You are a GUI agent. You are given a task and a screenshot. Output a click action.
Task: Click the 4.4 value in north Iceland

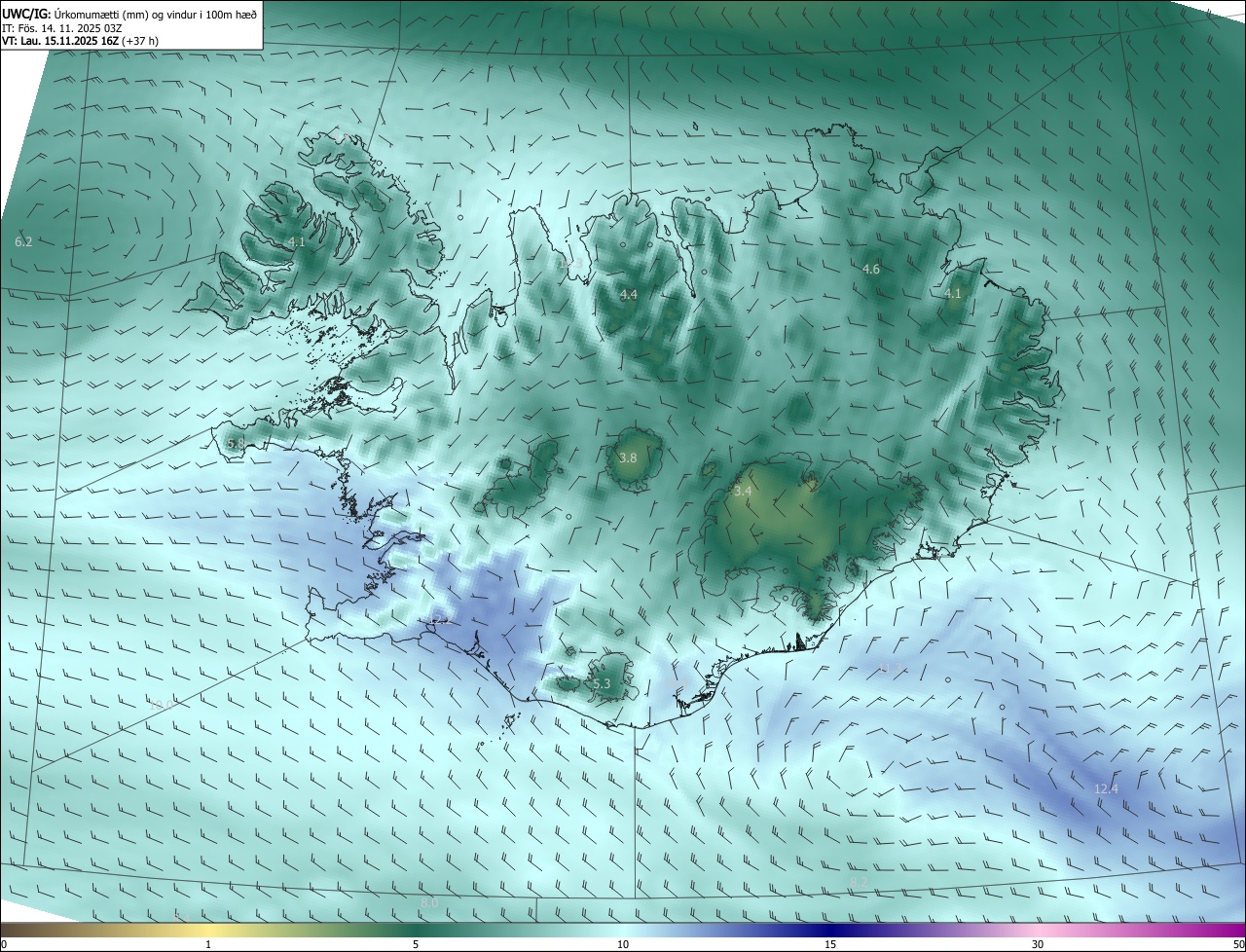point(628,294)
